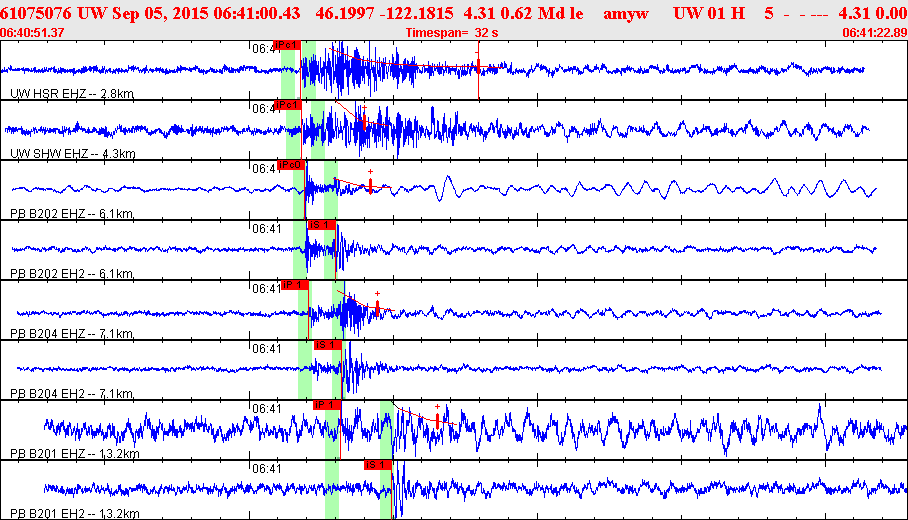Click the PB B204 EH2 channel label

click(x=72, y=393)
